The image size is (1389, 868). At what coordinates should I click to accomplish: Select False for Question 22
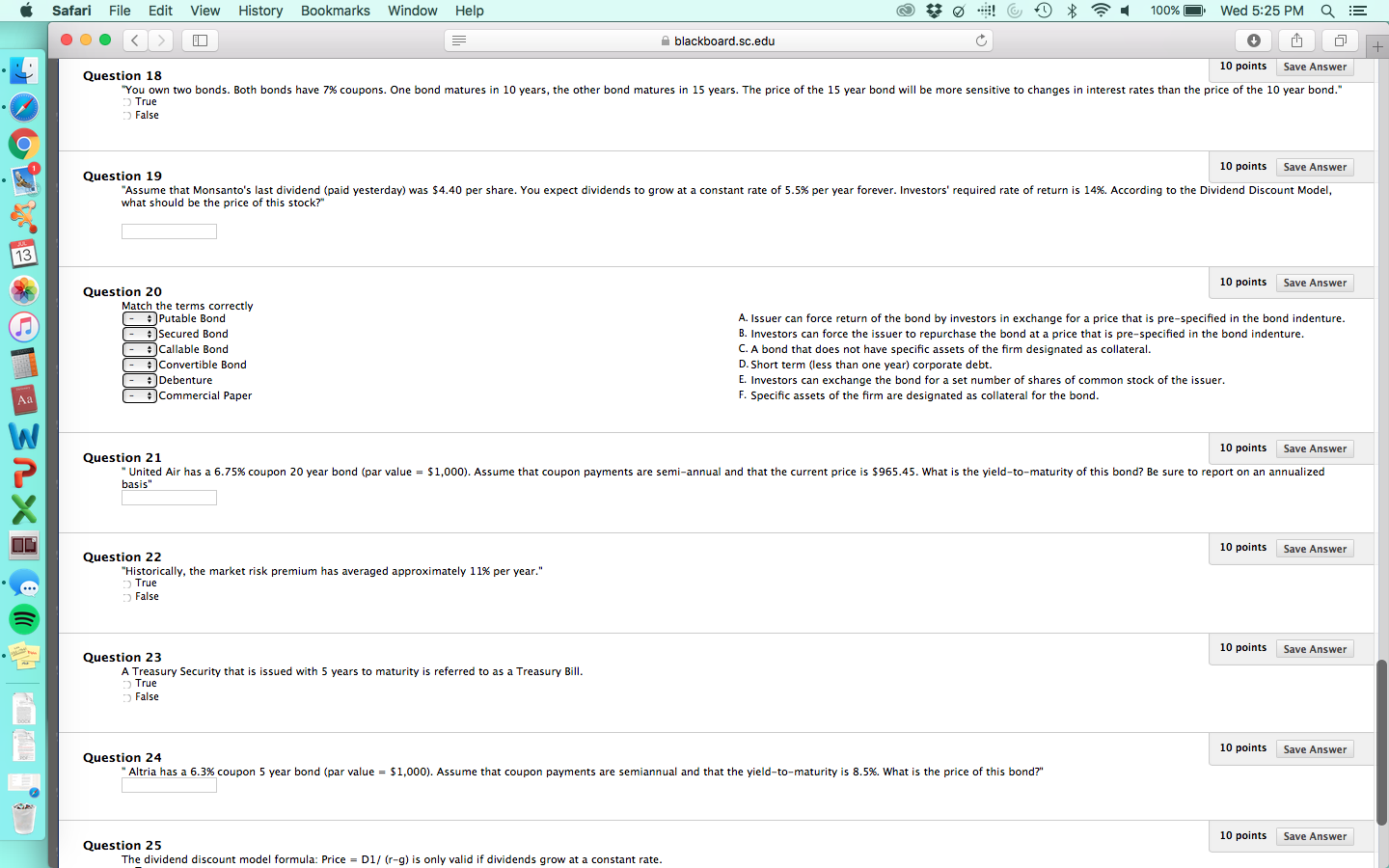pos(126,597)
